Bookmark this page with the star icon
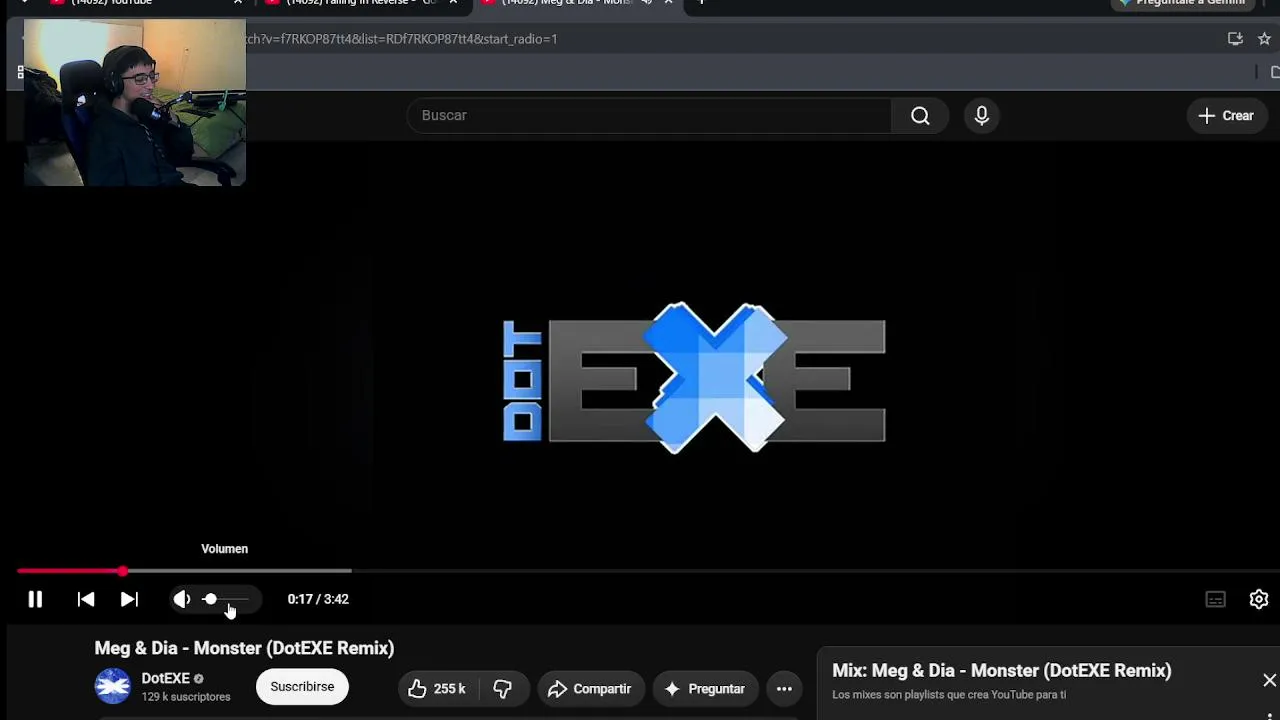 coord(1264,39)
